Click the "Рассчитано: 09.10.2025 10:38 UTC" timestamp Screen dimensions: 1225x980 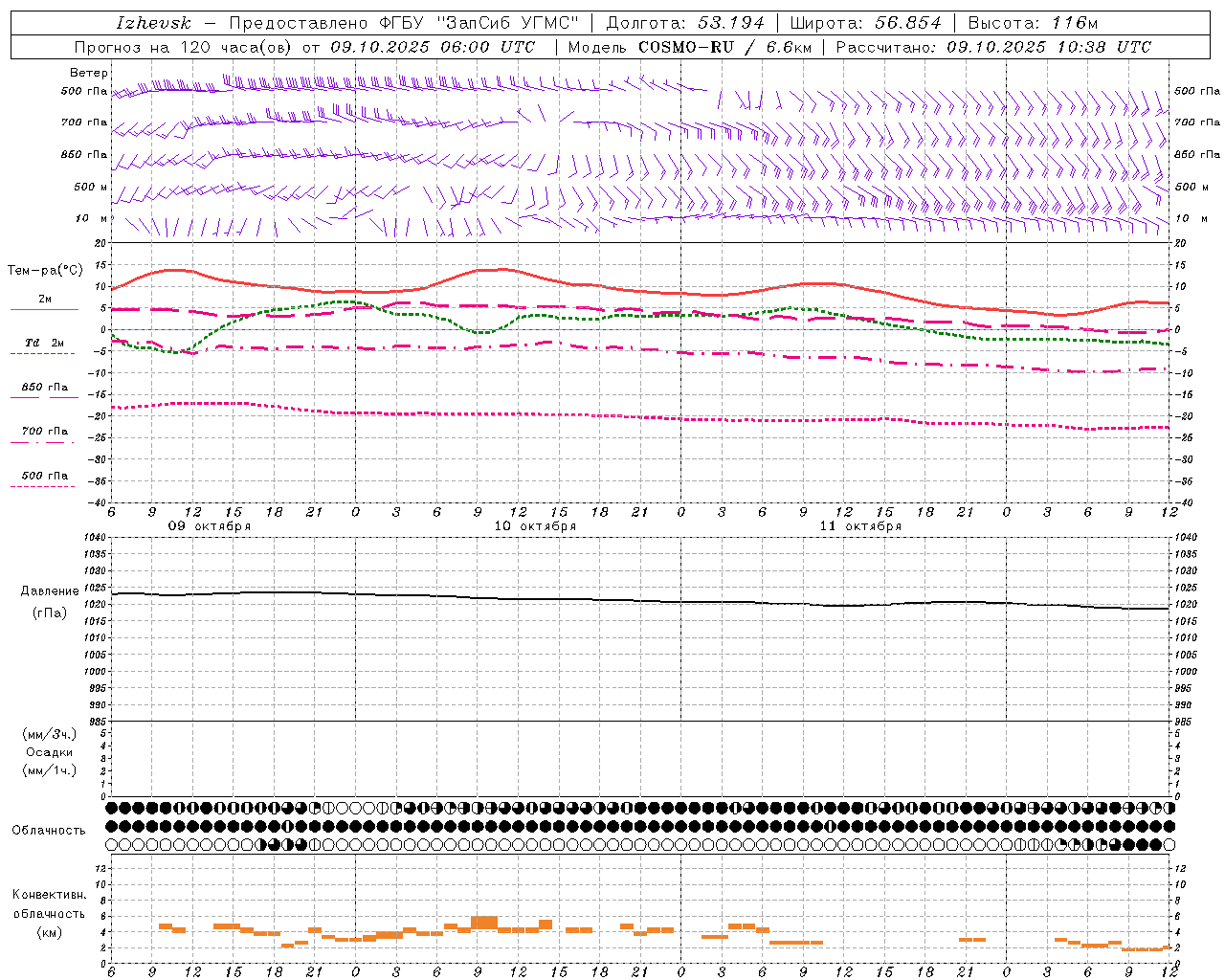tap(993, 47)
